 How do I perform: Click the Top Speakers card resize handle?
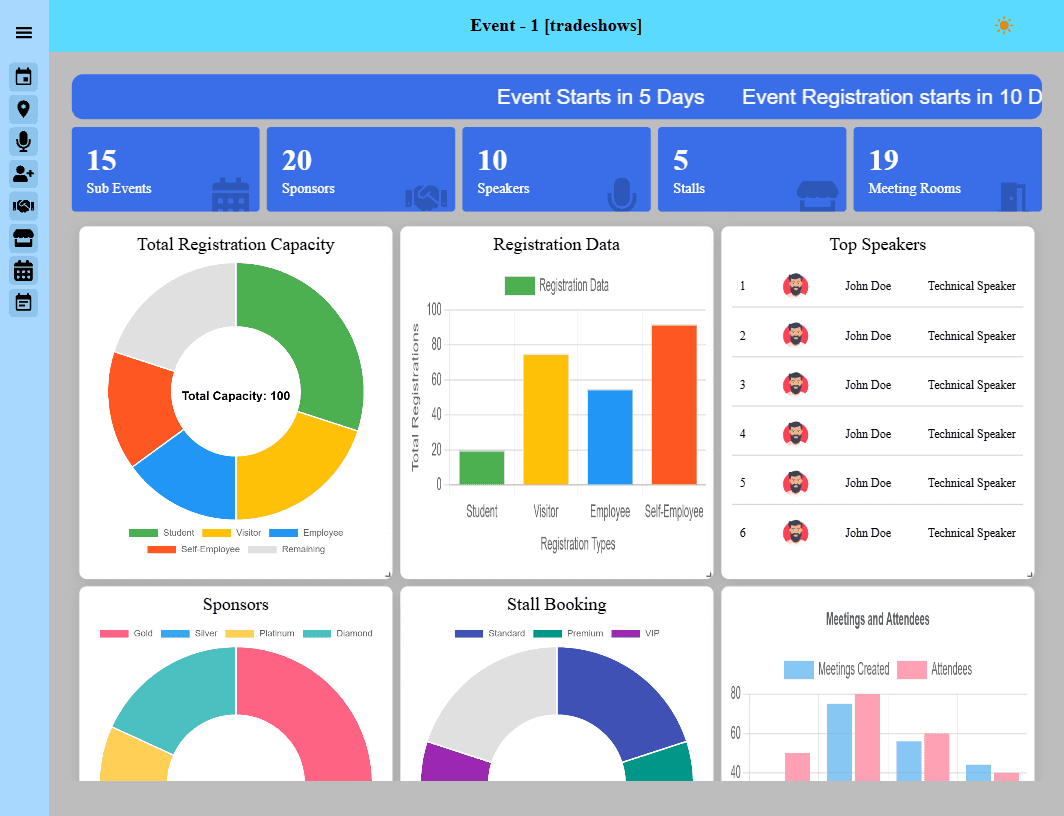[1030, 575]
